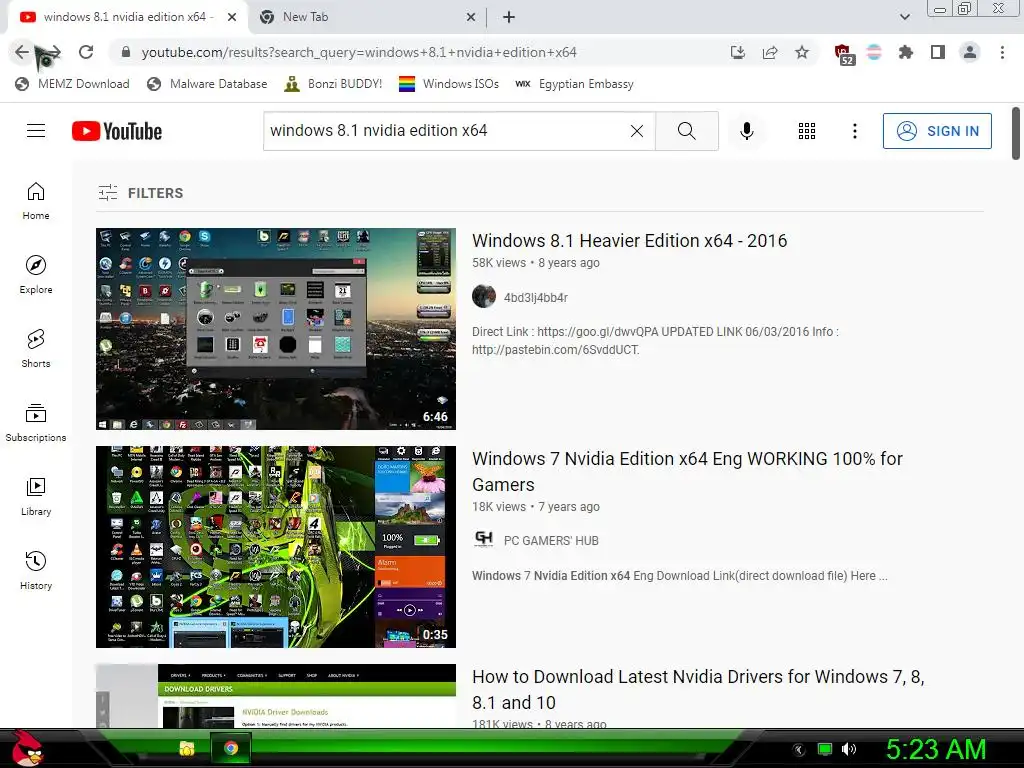Screen dimensions: 1024x768
Task: Open the green monitor tray icon
Action: coord(825,749)
